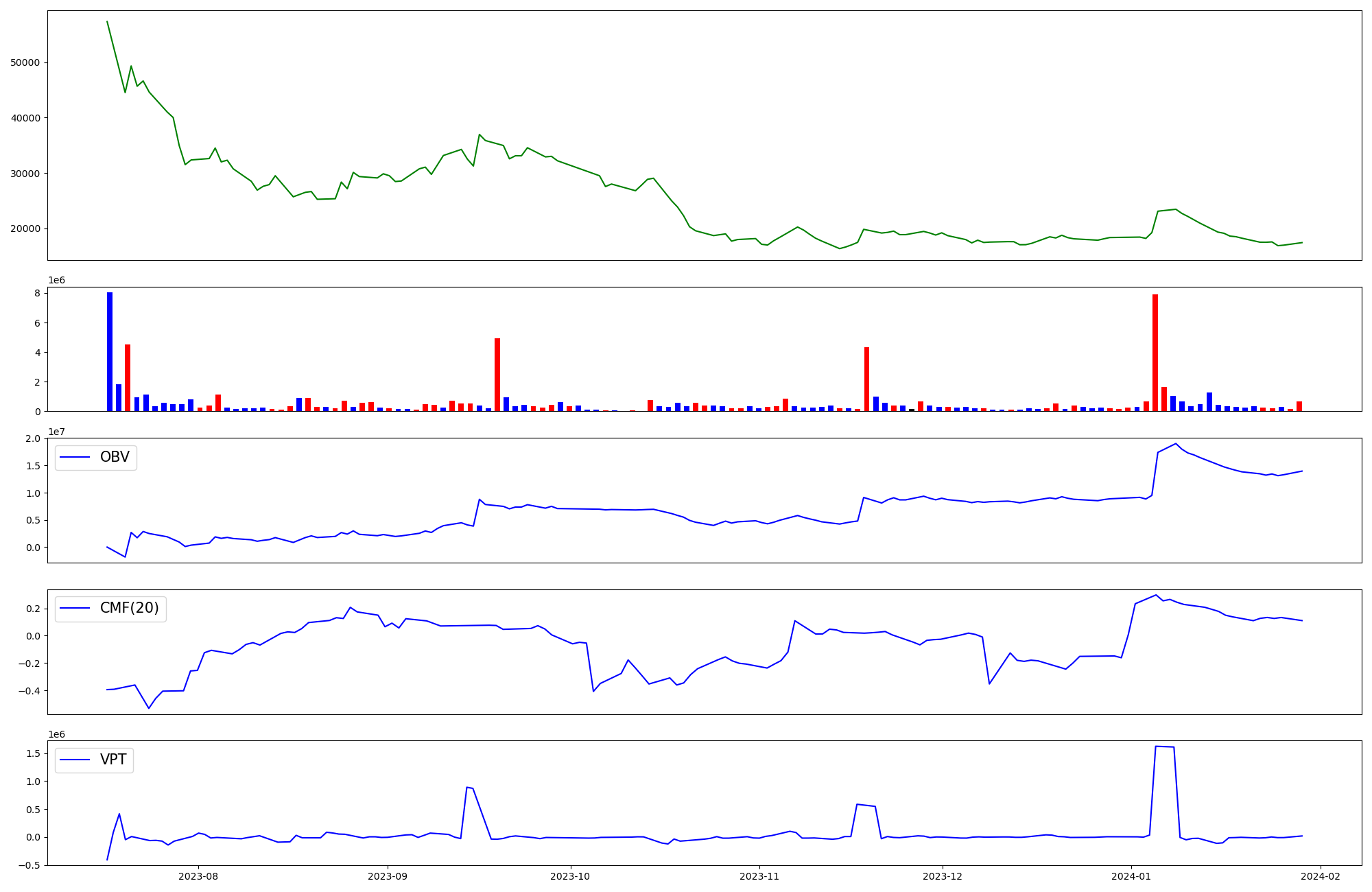The height and width of the screenshot is (892, 1372).
Task: Click the 2024-01 x-axis date label
Action: 1131,876
